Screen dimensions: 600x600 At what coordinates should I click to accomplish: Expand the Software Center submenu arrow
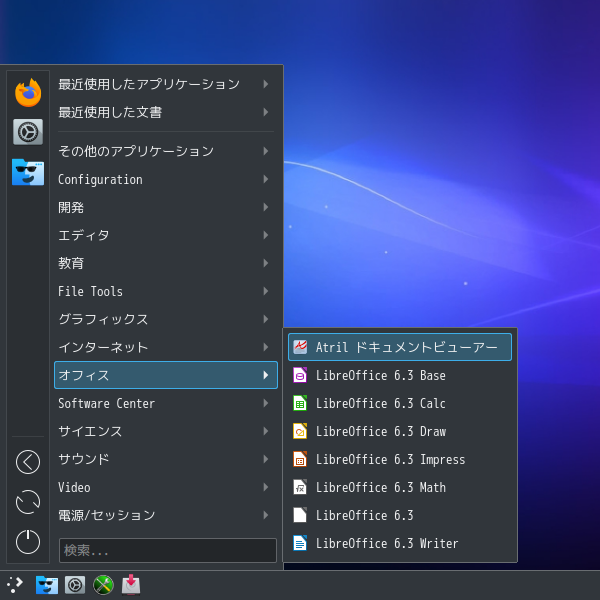[266, 403]
